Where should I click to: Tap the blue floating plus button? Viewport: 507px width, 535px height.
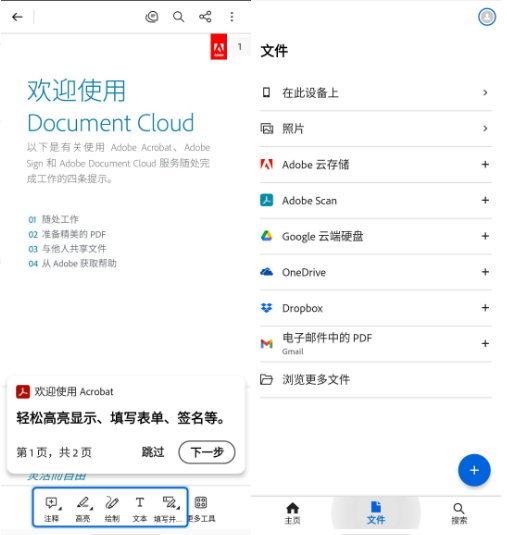474,470
